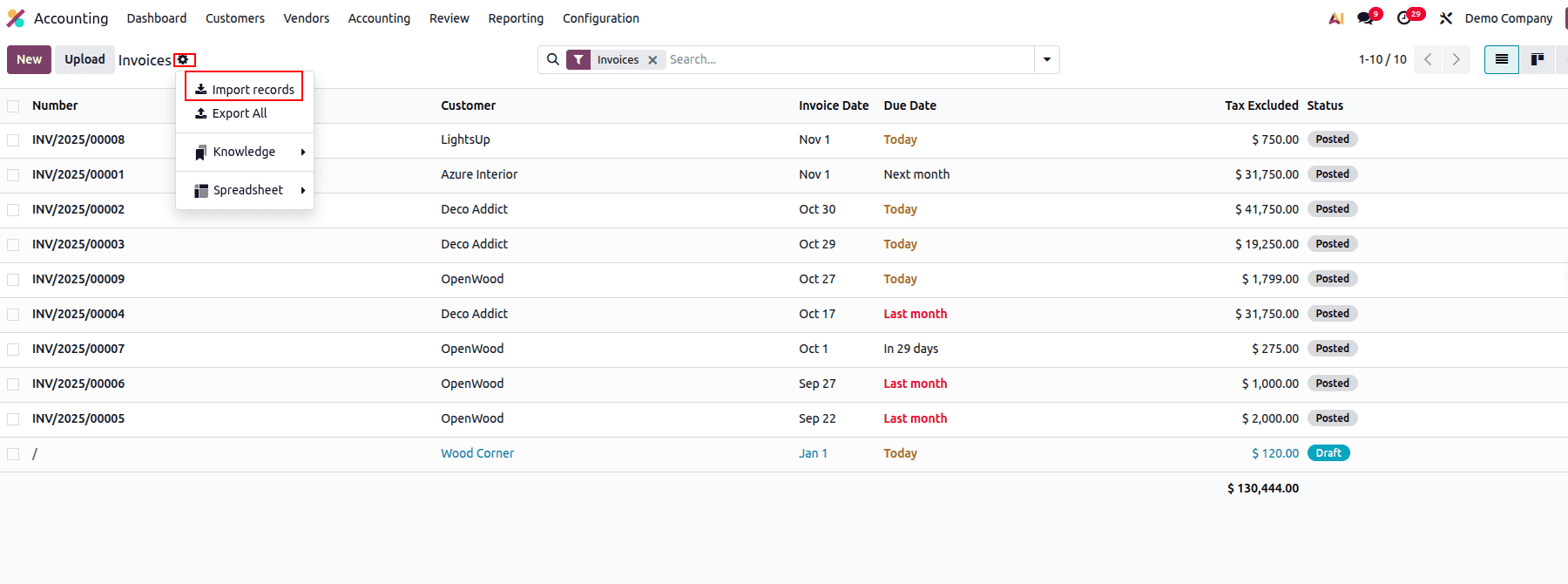Screen dimensions: 1568x584
Task: Select checkbox for INV/2025/00006
Action: coord(13,384)
